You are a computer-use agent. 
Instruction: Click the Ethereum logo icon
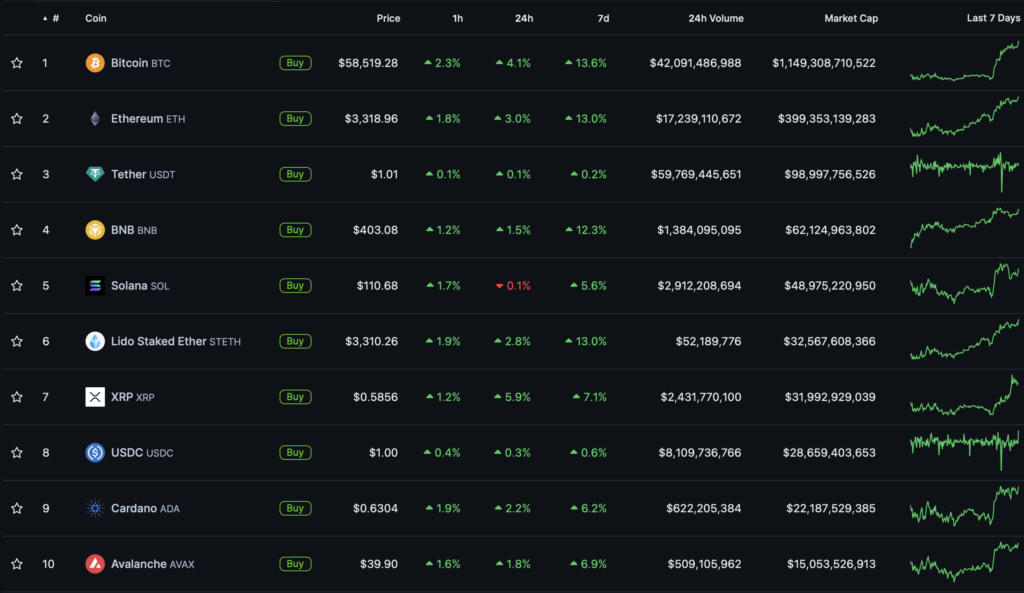coord(95,119)
